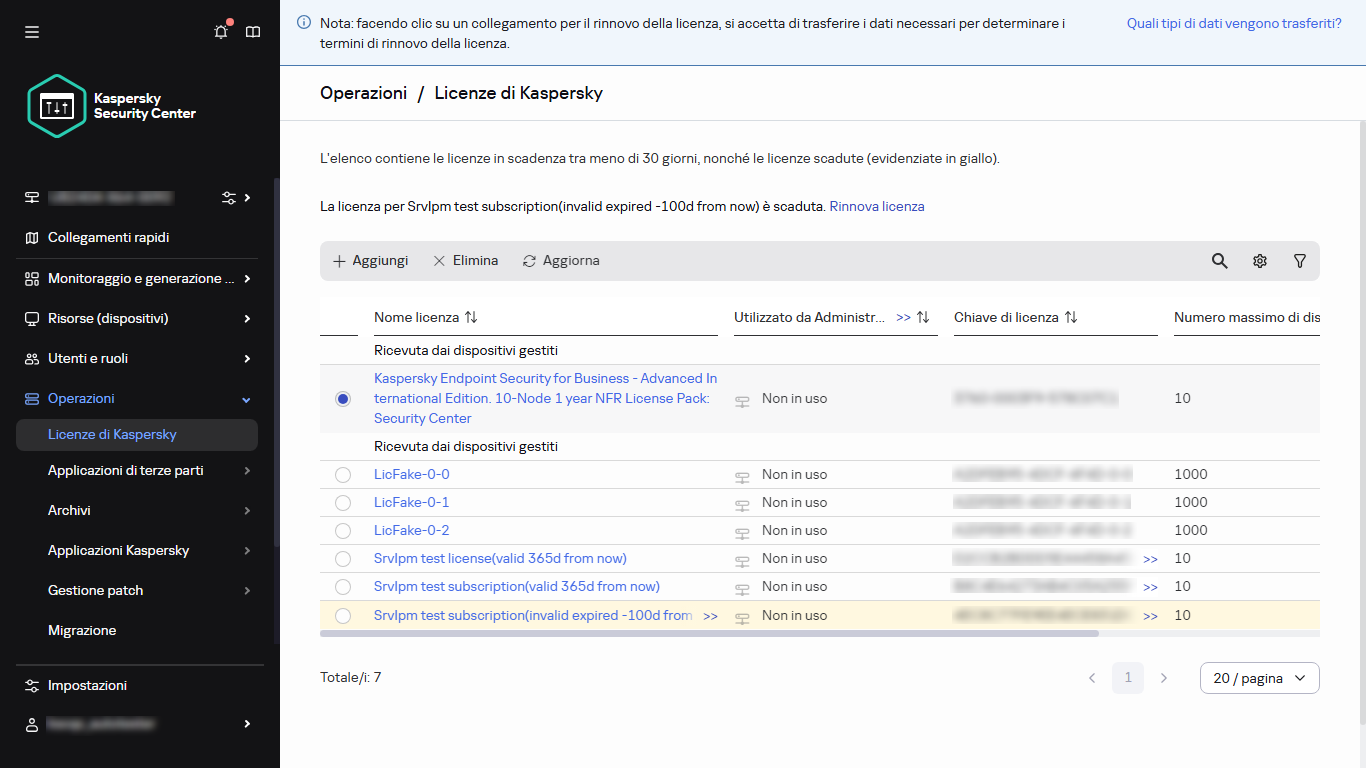
Task: Go to Migrazione in the sidebar
Action: click(x=82, y=630)
